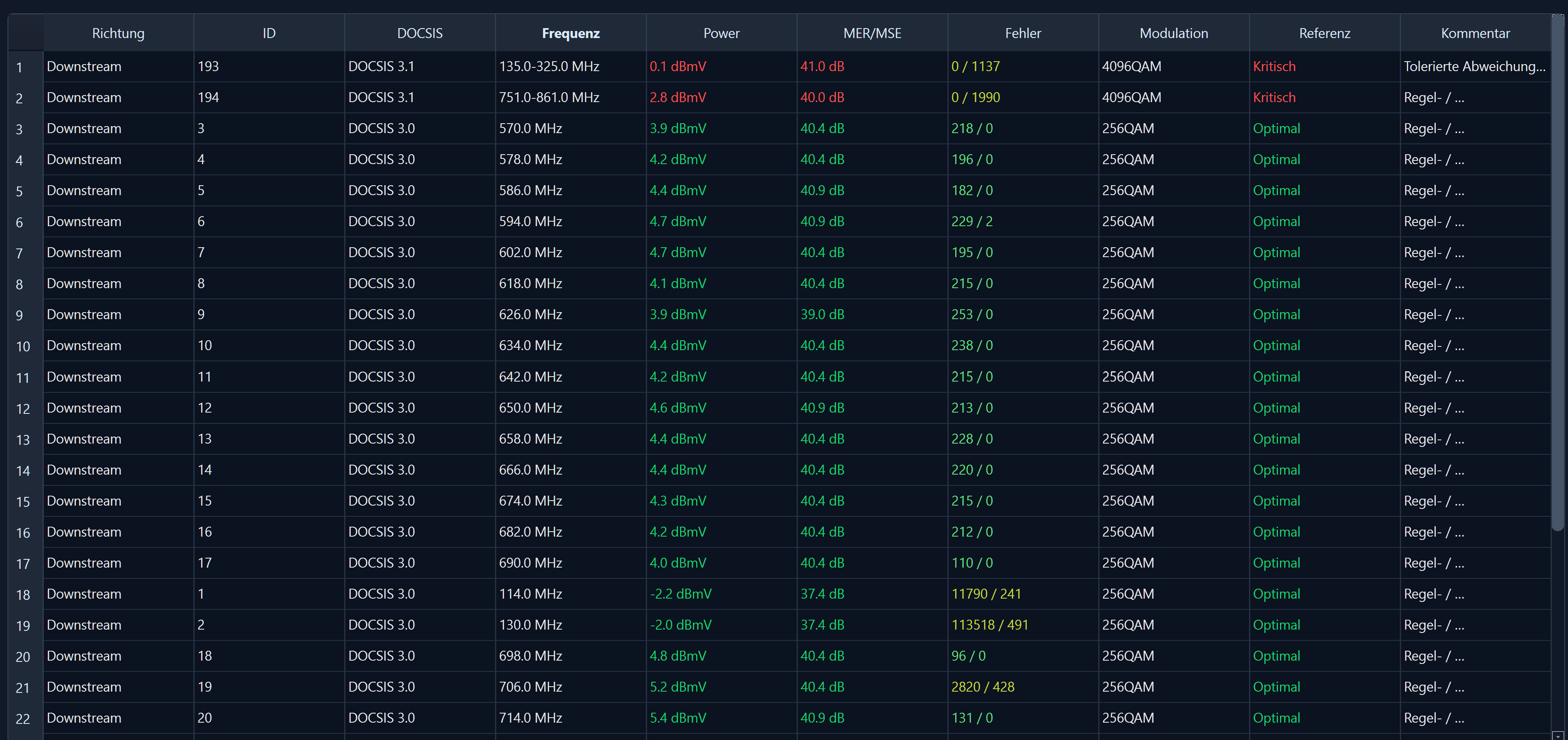
Task: Sort by the ID column header
Action: pyautogui.click(x=269, y=33)
